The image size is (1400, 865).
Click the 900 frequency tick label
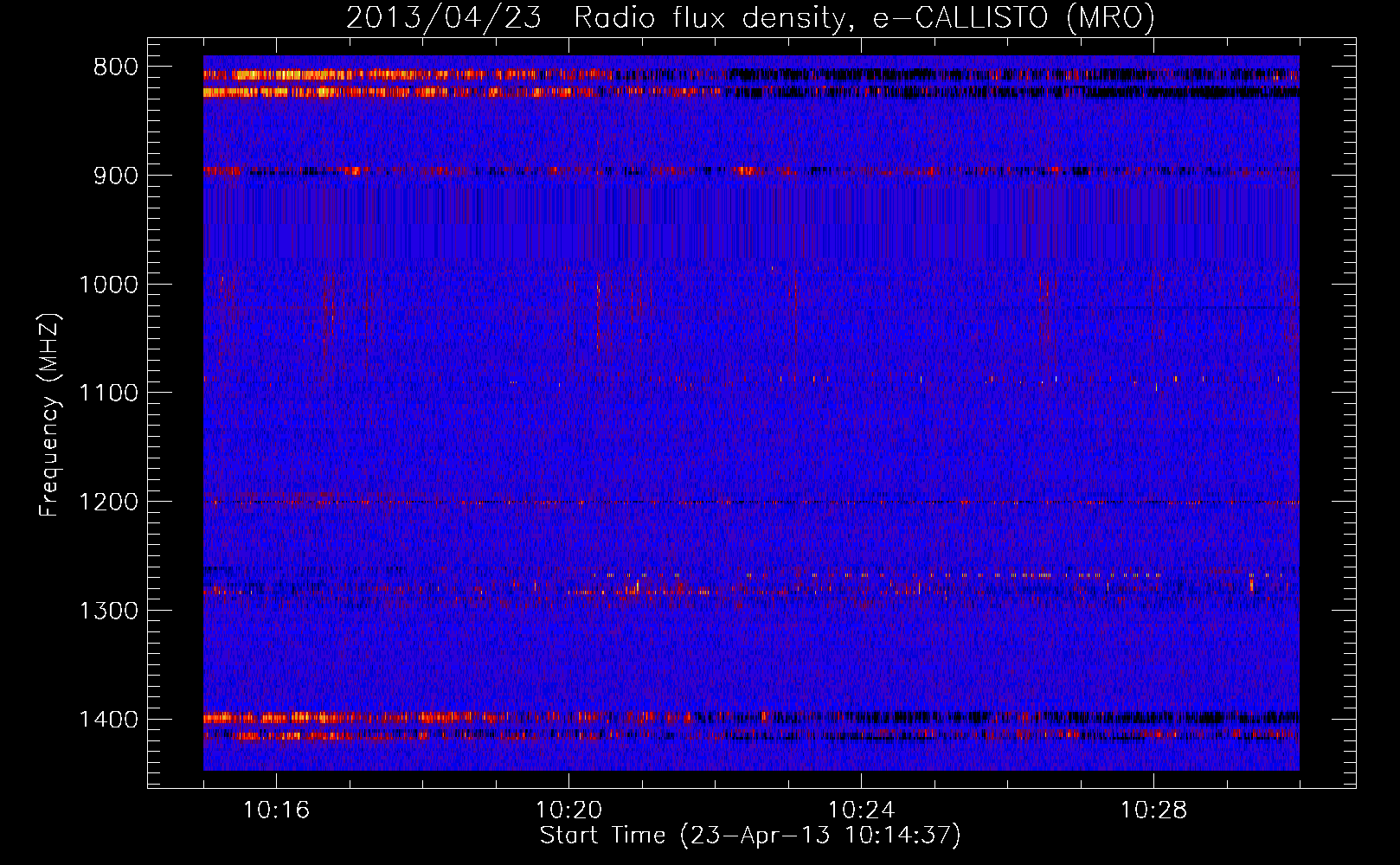(116, 176)
